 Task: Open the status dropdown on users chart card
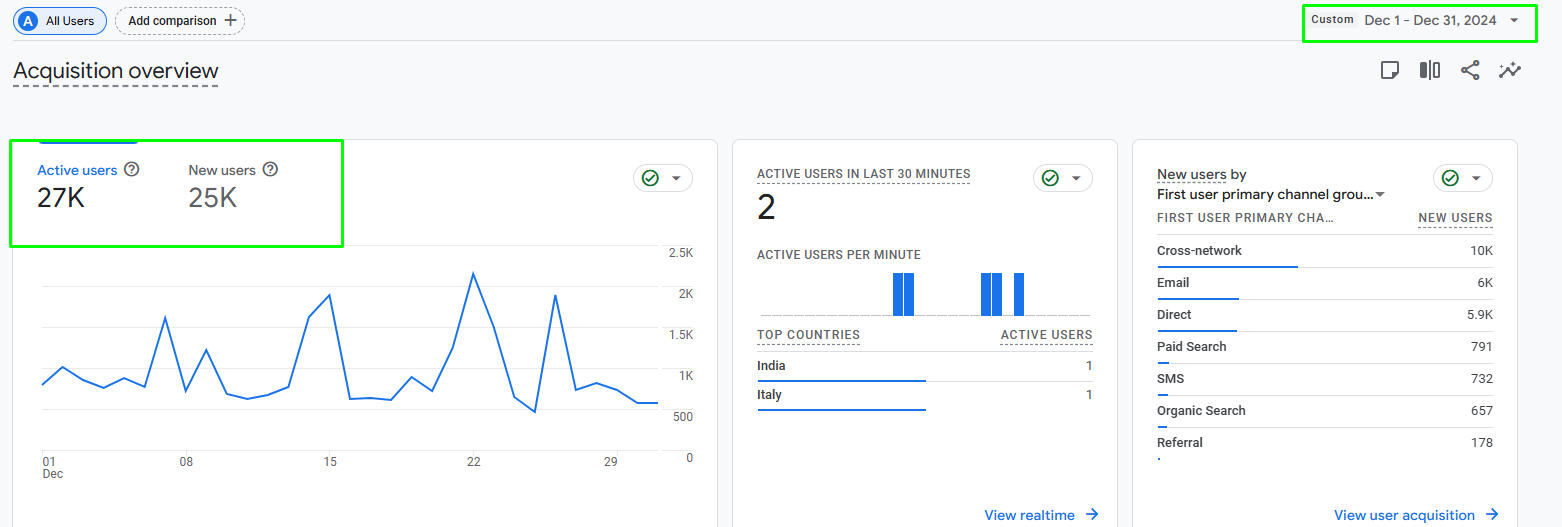click(662, 178)
